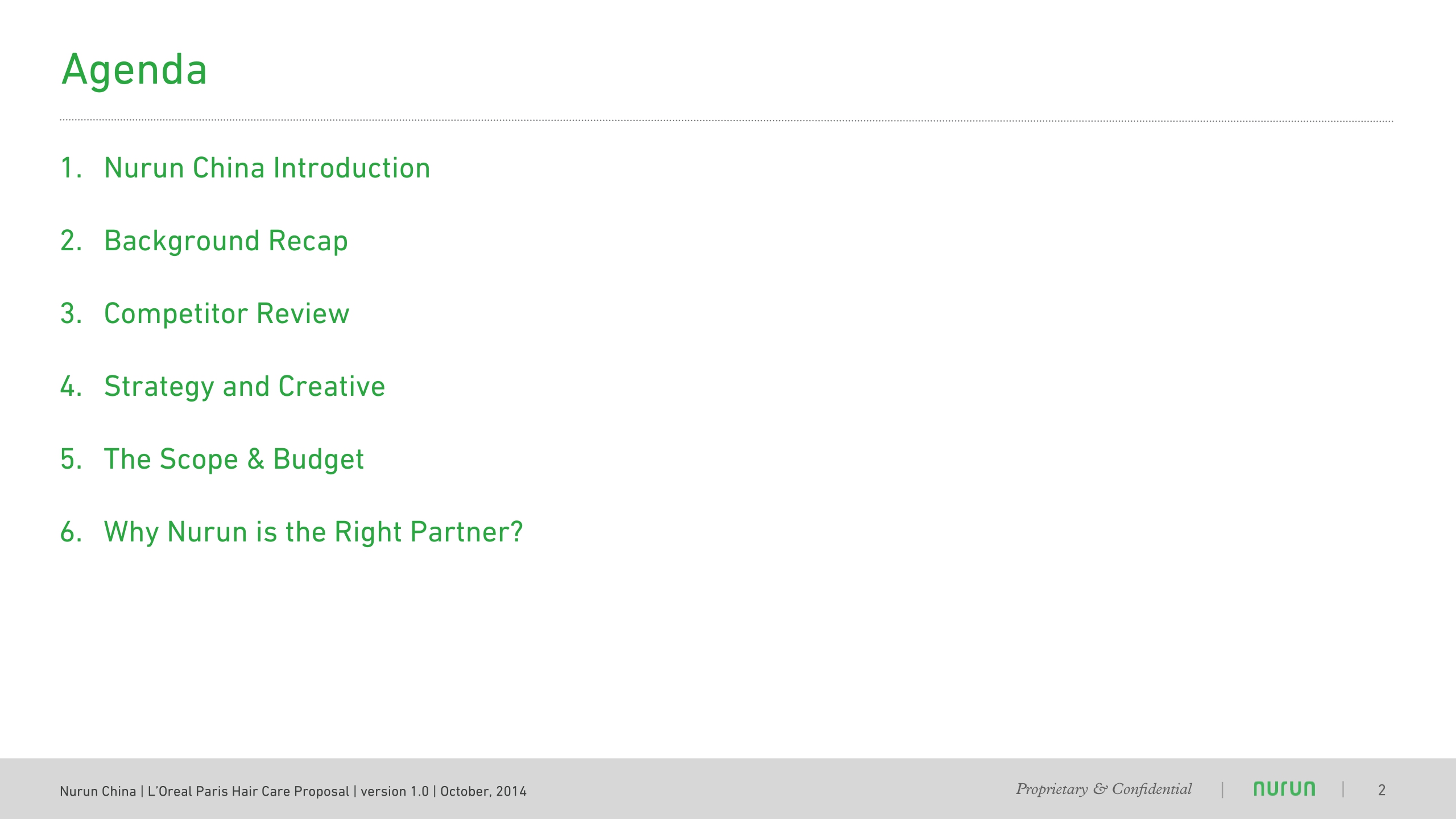1456x819 pixels.
Task: Click the separator bar beside the Nurun logo
Action: [1222, 788]
